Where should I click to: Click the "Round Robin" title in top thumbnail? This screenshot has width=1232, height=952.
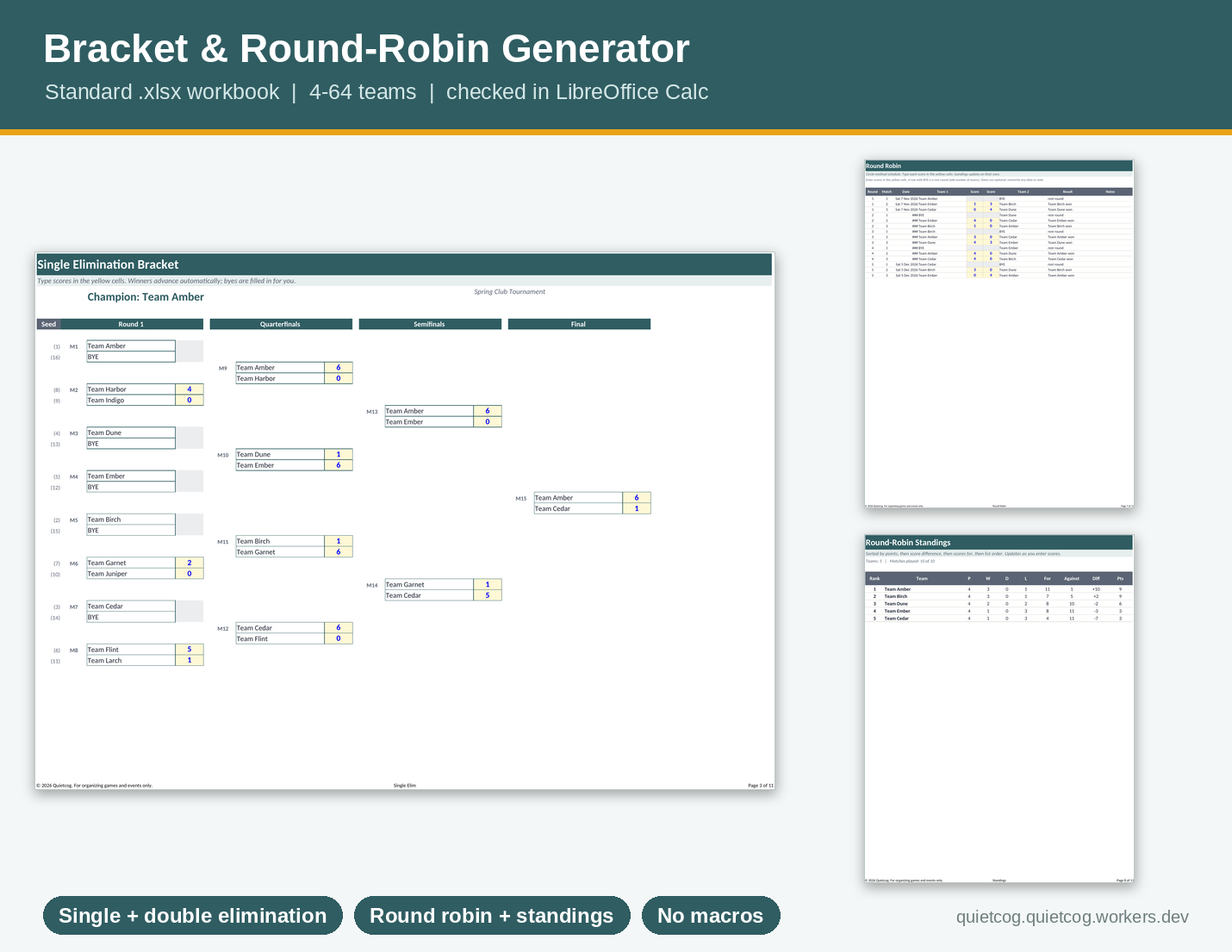pos(883,165)
